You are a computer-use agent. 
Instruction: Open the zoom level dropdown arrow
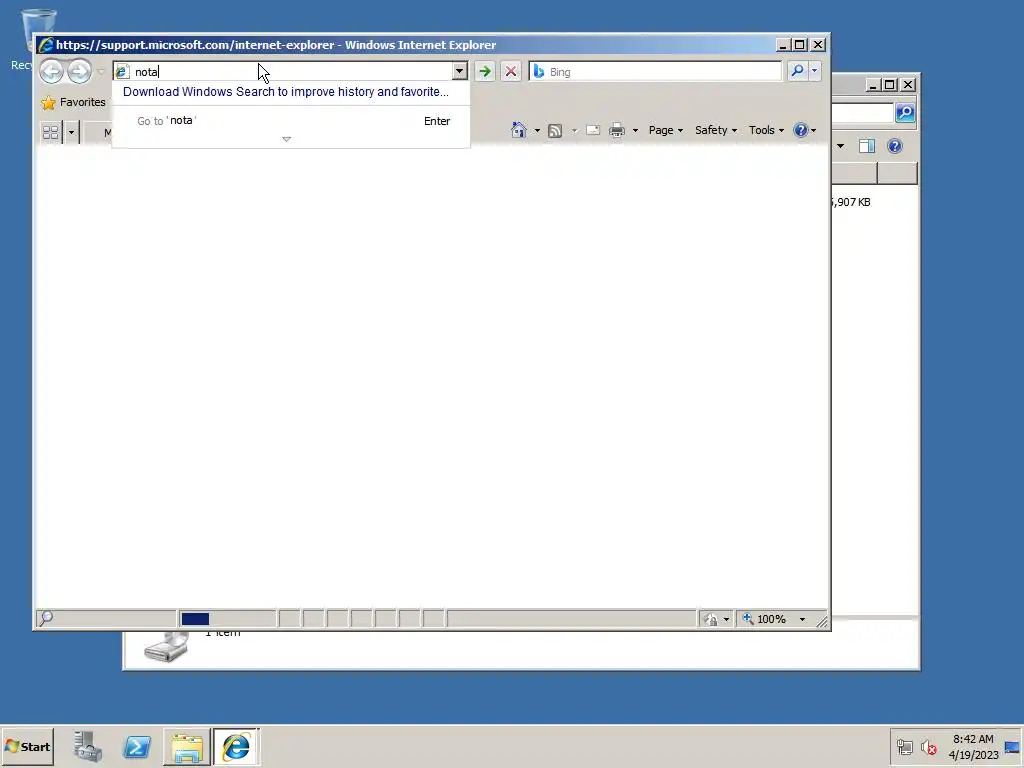(x=803, y=619)
